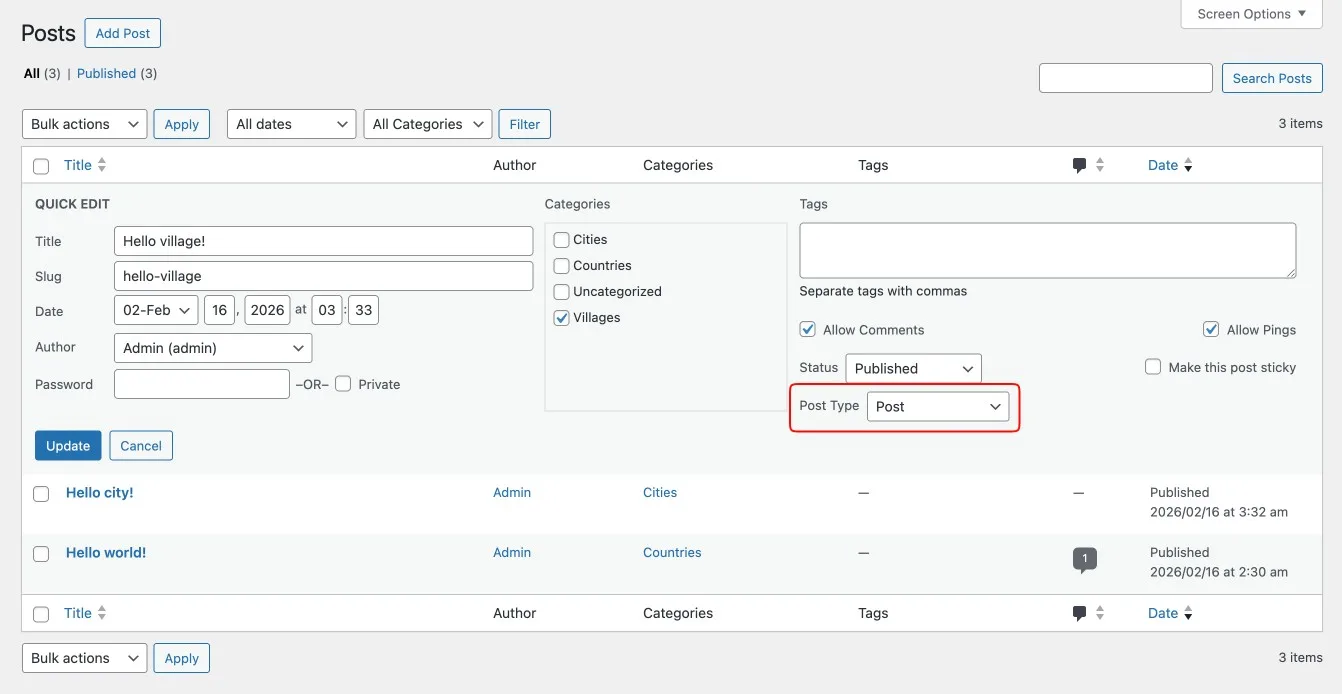Click the Update button
The width and height of the screenshot is (1342, 694).
click(68, 446)
